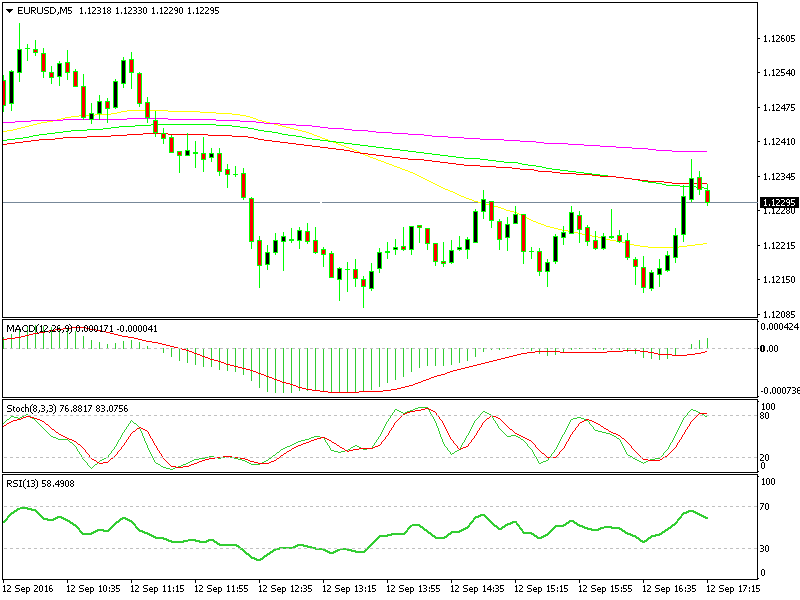
Task: Click the 1.12345 price axis label
Action: [x=779, y=177]
